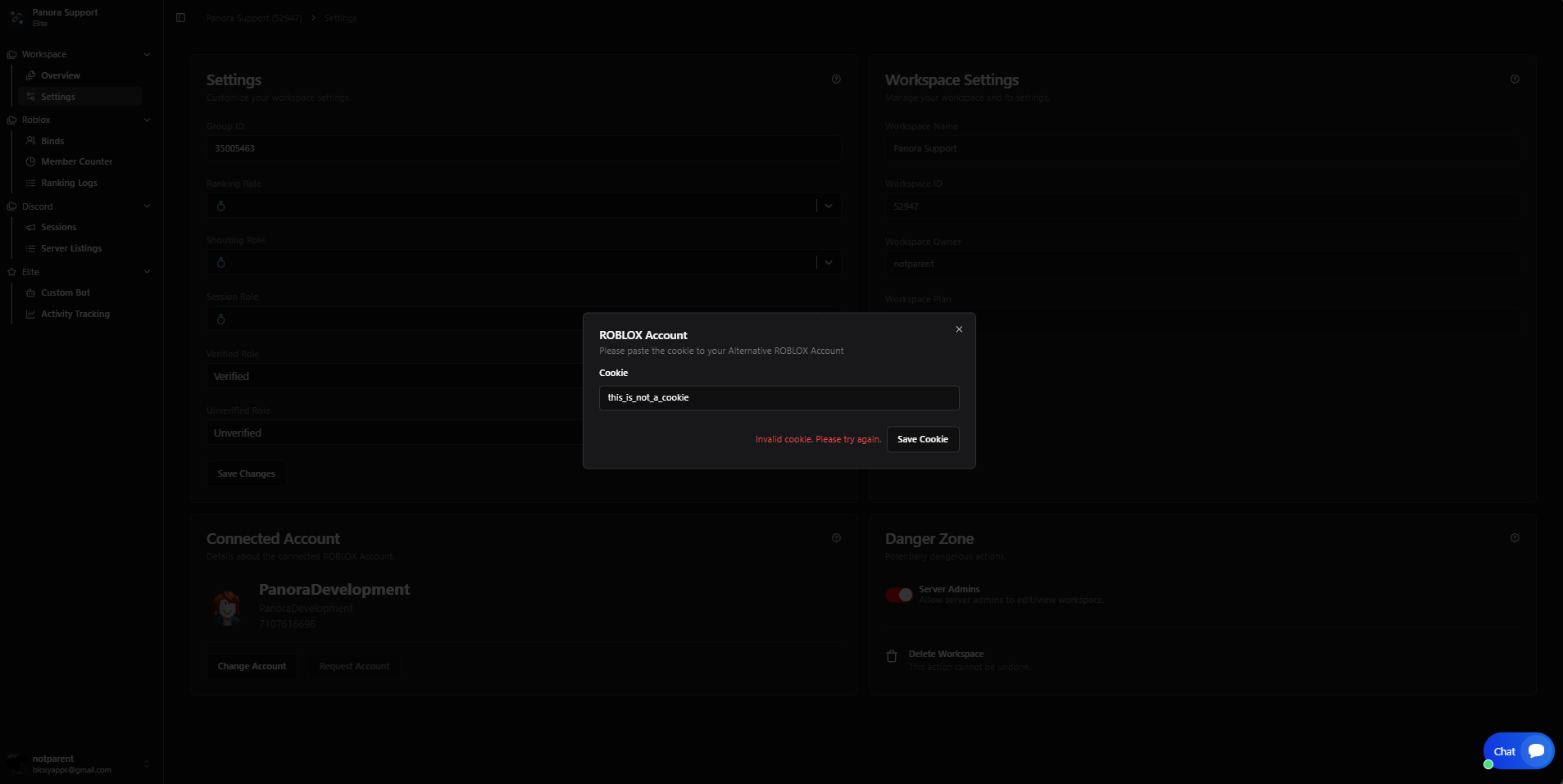Click Save Changes button

247,474
